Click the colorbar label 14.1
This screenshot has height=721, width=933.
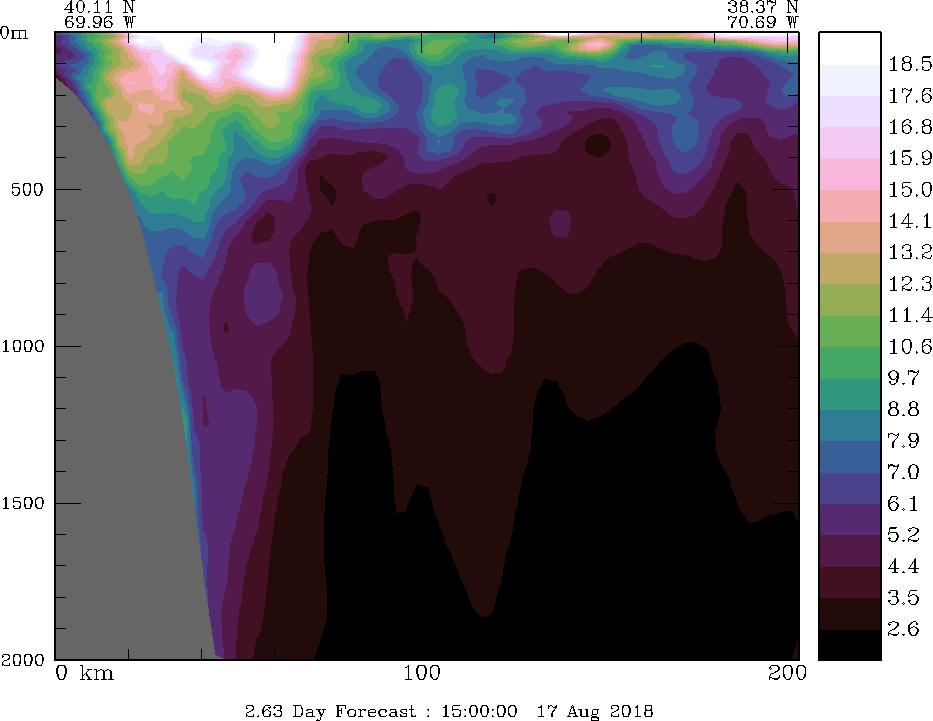[x=910, y=221]
